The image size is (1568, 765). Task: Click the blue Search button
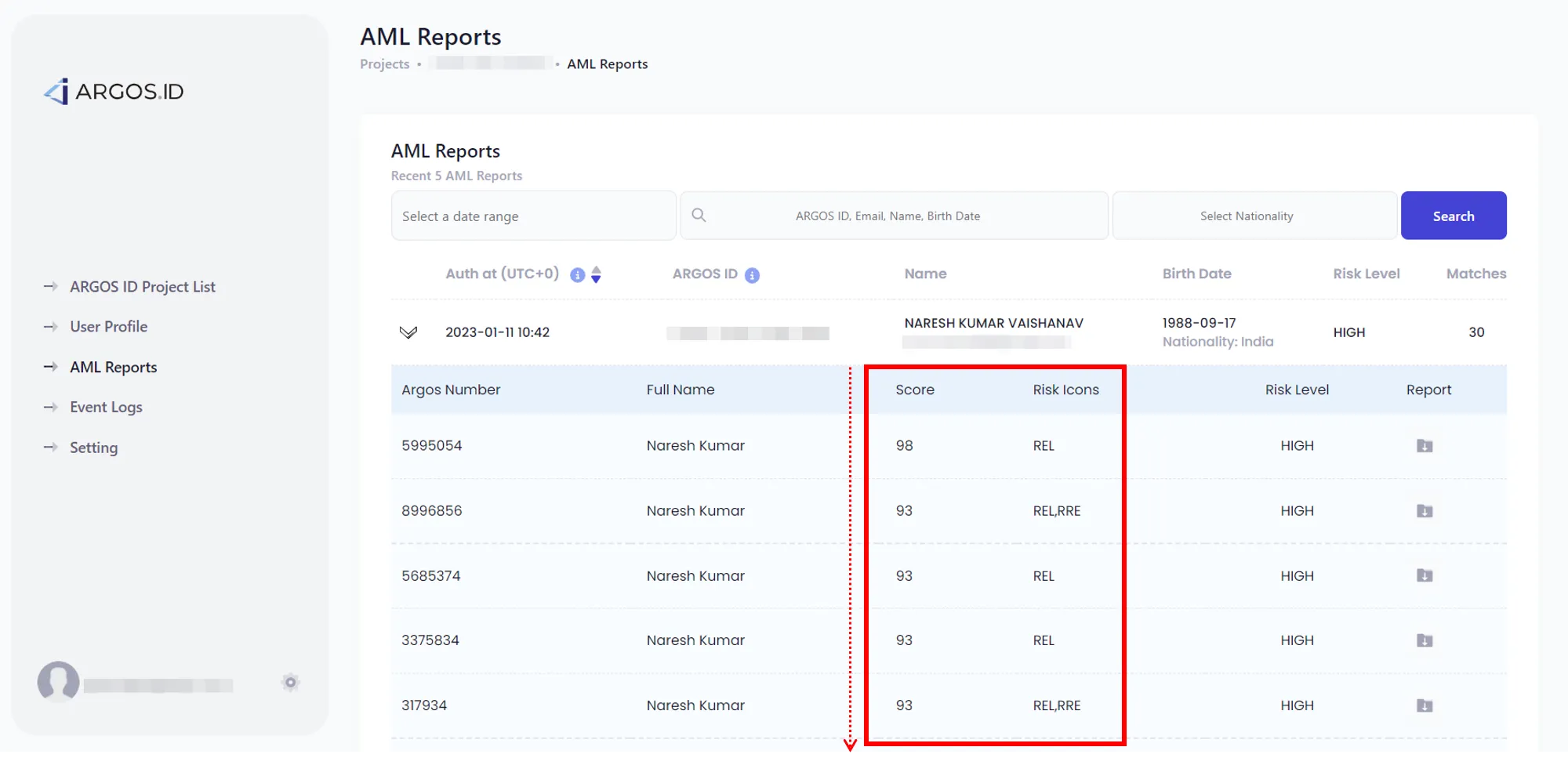pyautogui.click(x=1454, y=216)
